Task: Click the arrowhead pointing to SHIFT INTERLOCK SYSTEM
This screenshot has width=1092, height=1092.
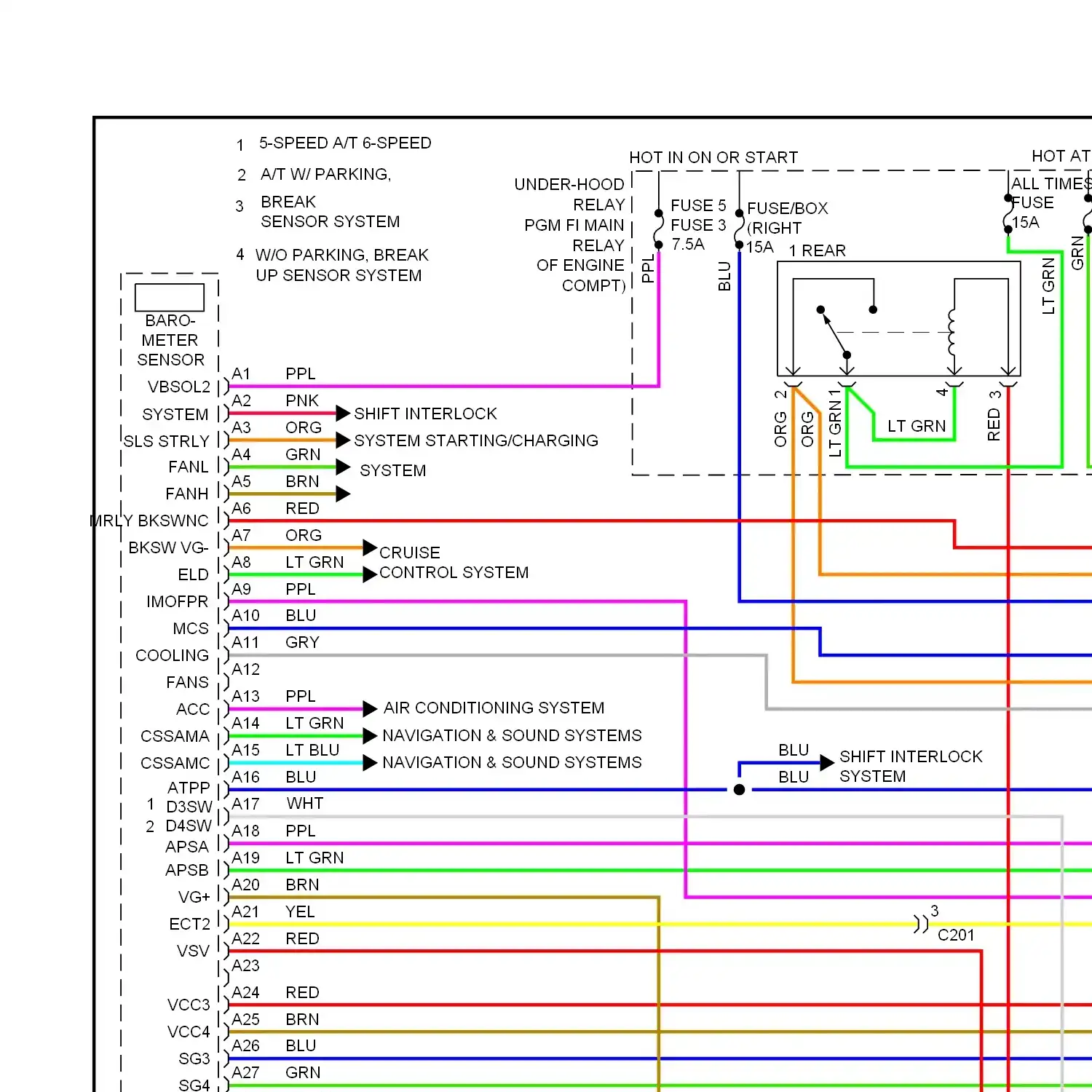Action: click(827, 763)
